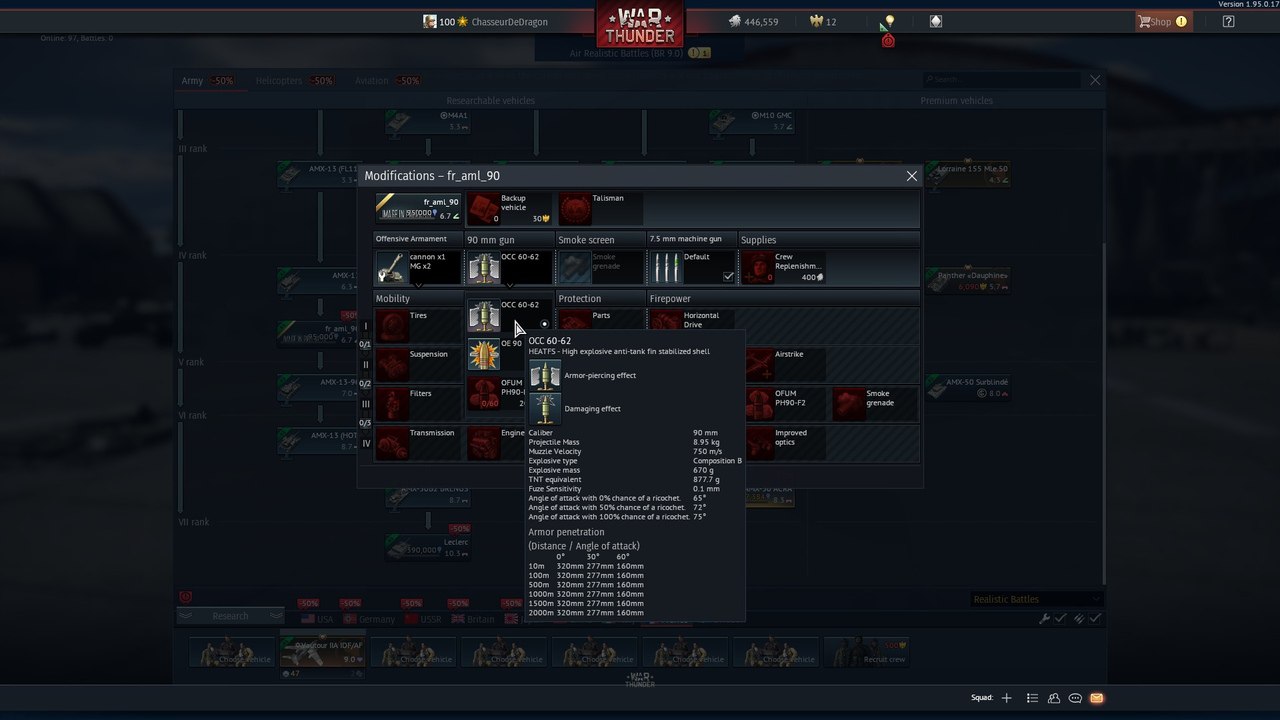Open the Realistic Battles mode dropdown

(1036, 599)
